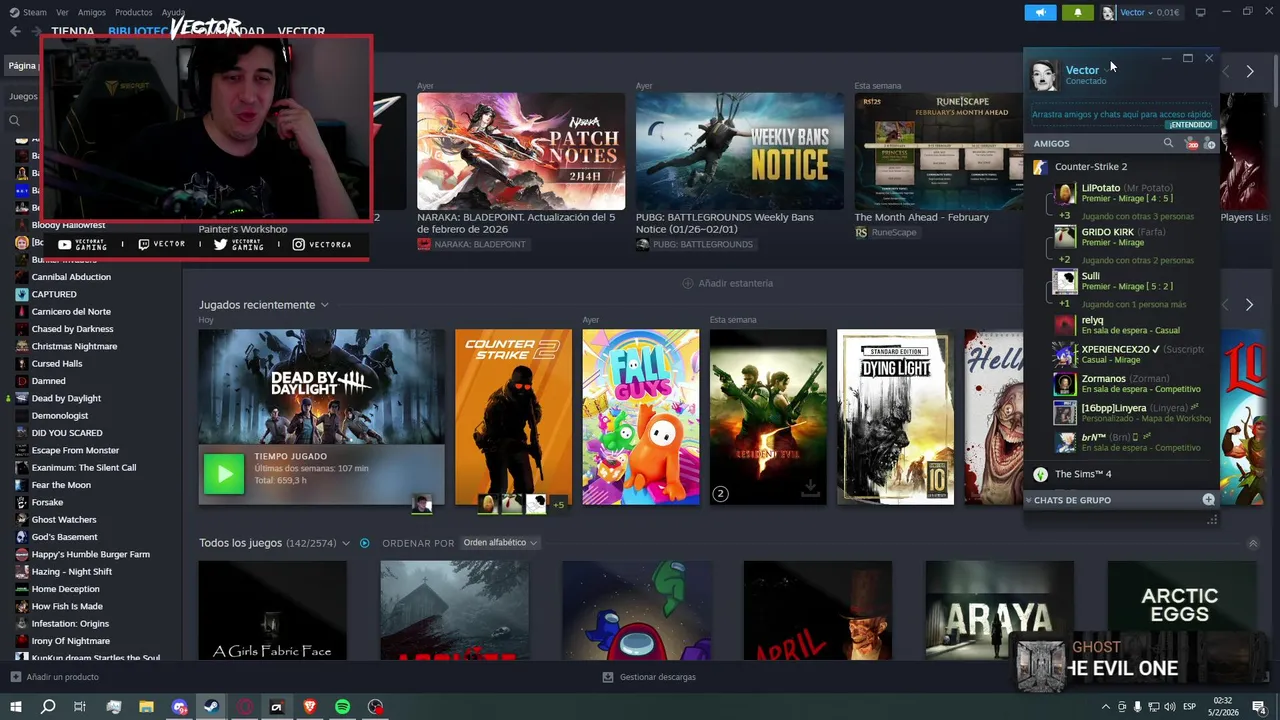Select the Counter-Strike 2 cover in recent games
The image size is (1280, 720).
point(513,417)
